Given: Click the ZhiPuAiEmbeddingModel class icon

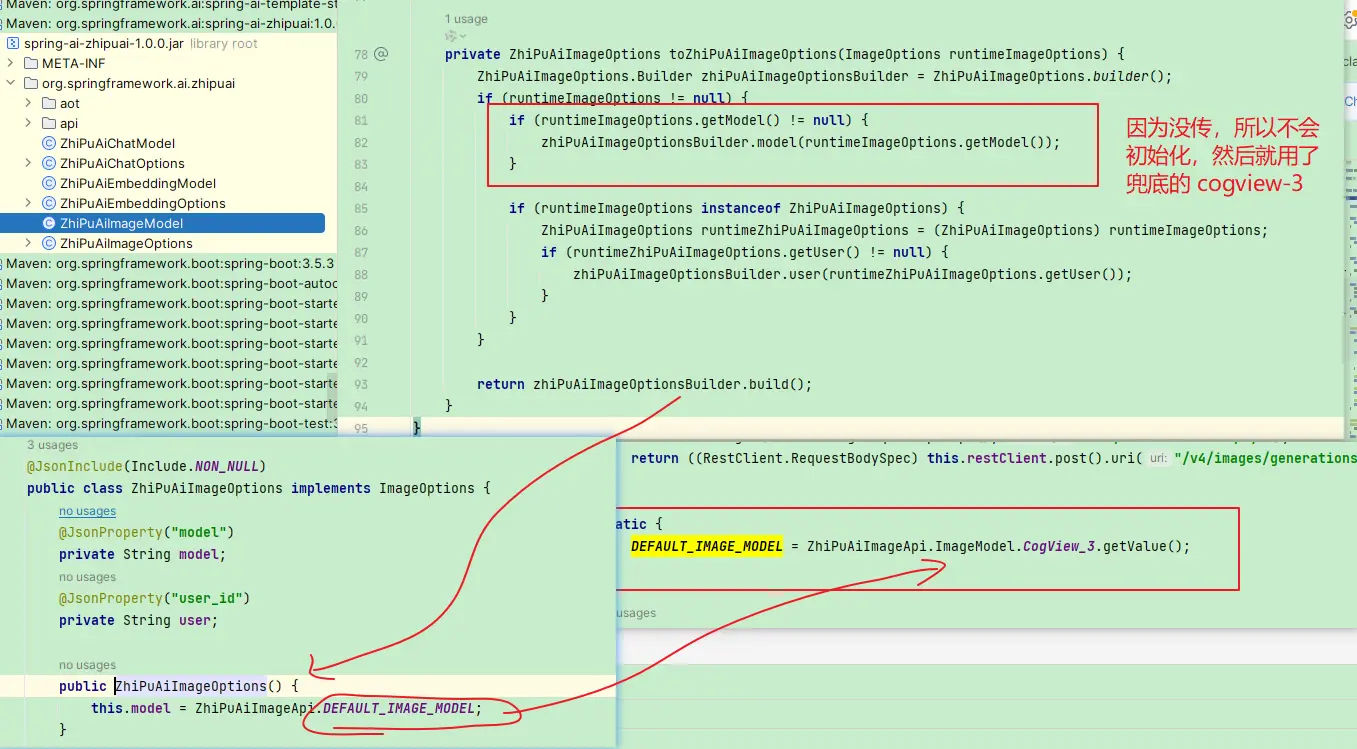Looking at the screenshot, I should (49, 184).
